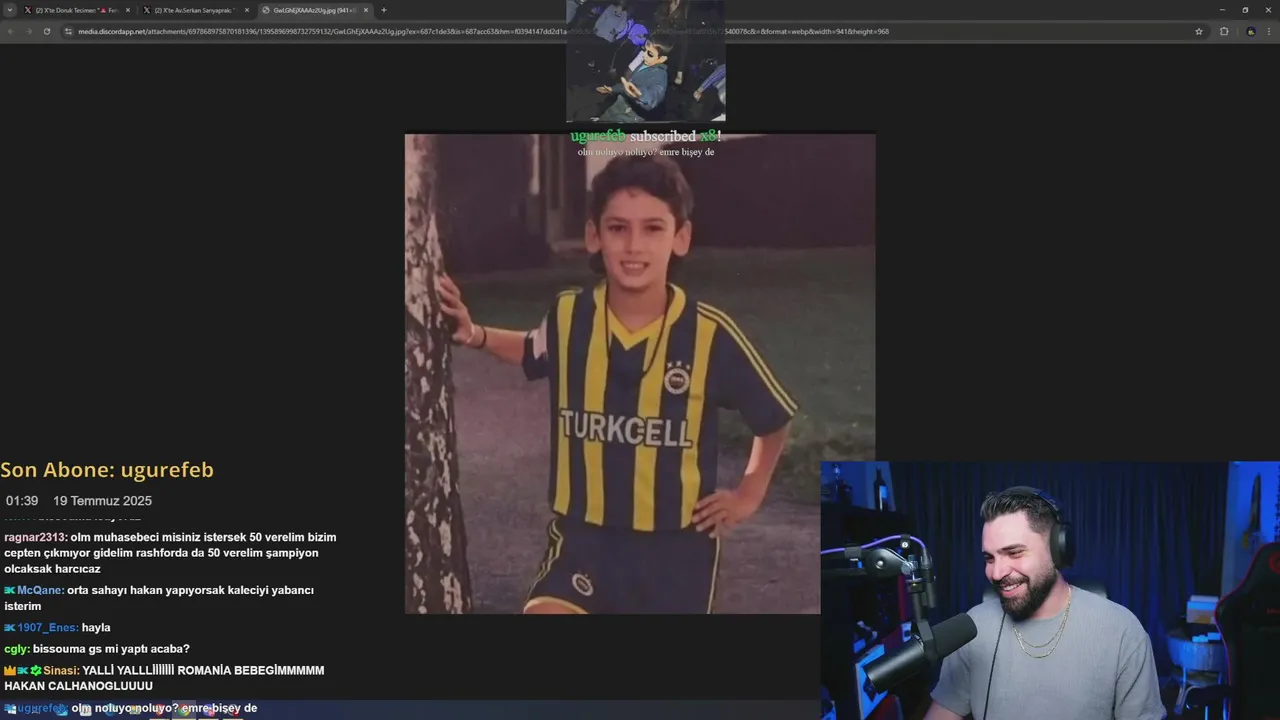Image resolution: width=1280 pixels, height=720 pixels.
Task: Click message 'HAKAN CALHANOGLUUUU'
Action: pos(78,686)
